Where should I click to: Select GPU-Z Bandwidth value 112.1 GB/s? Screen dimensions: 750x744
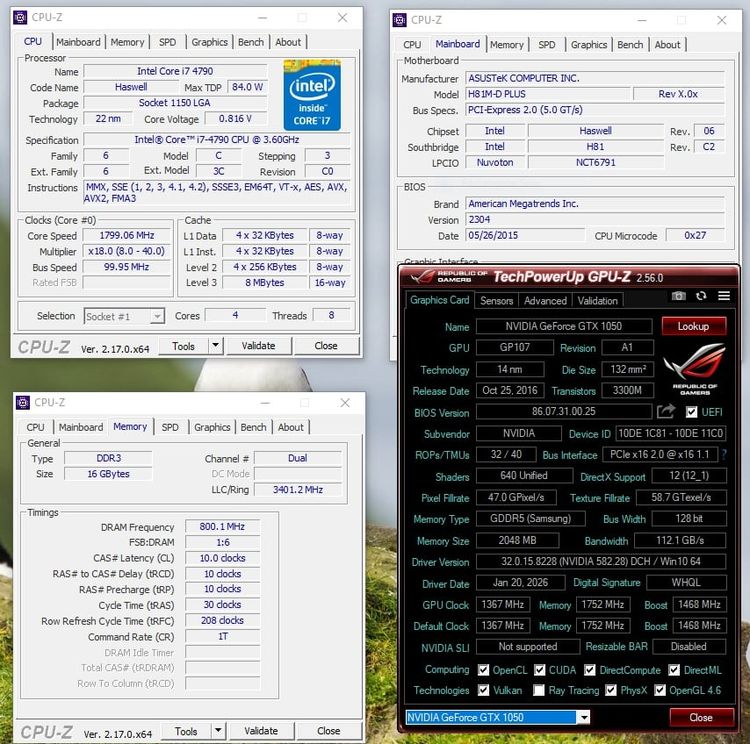(x=680, y=540)
